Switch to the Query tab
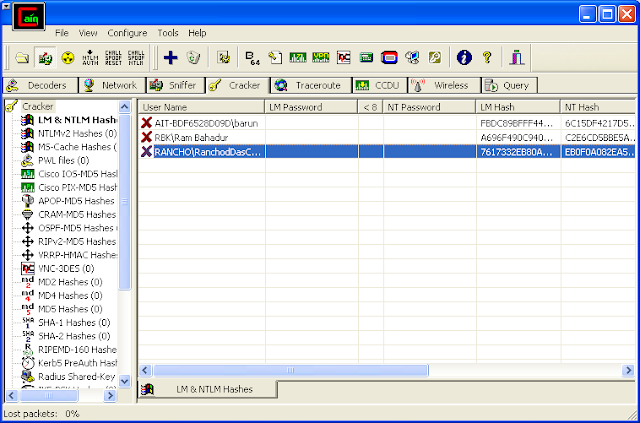 tap(509, 86)
